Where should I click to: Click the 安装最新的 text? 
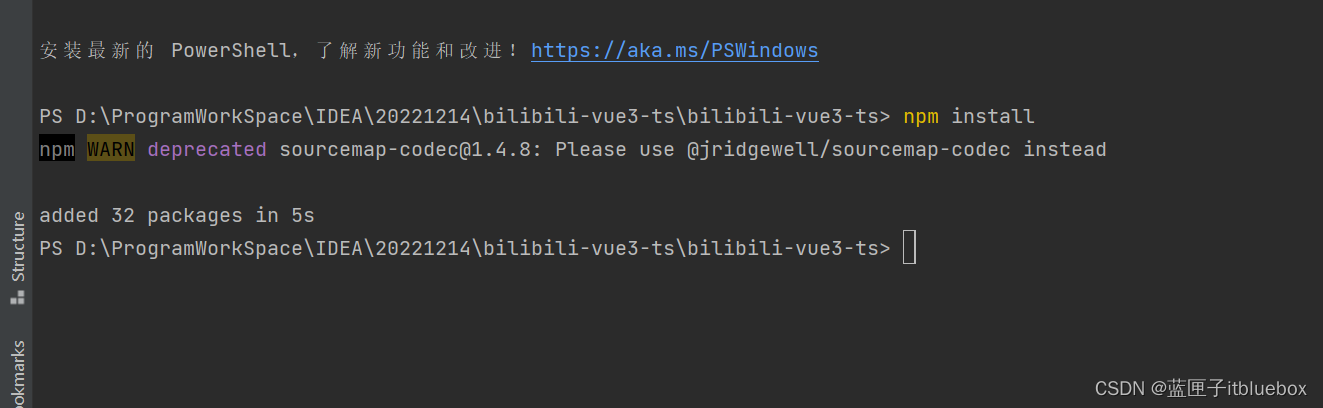(x=97, y=50)
